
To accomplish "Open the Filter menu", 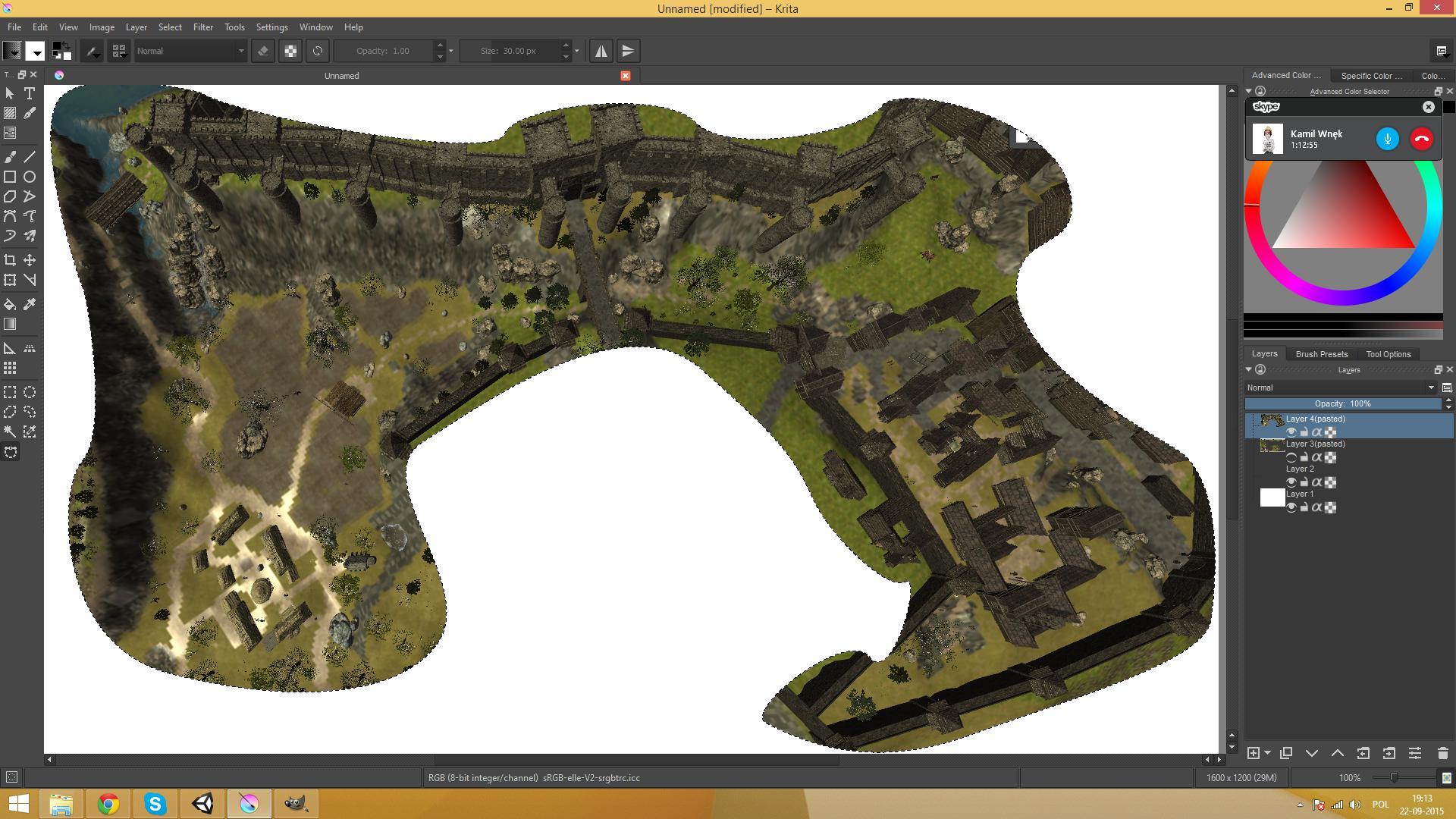I will (x=202, y=27).
